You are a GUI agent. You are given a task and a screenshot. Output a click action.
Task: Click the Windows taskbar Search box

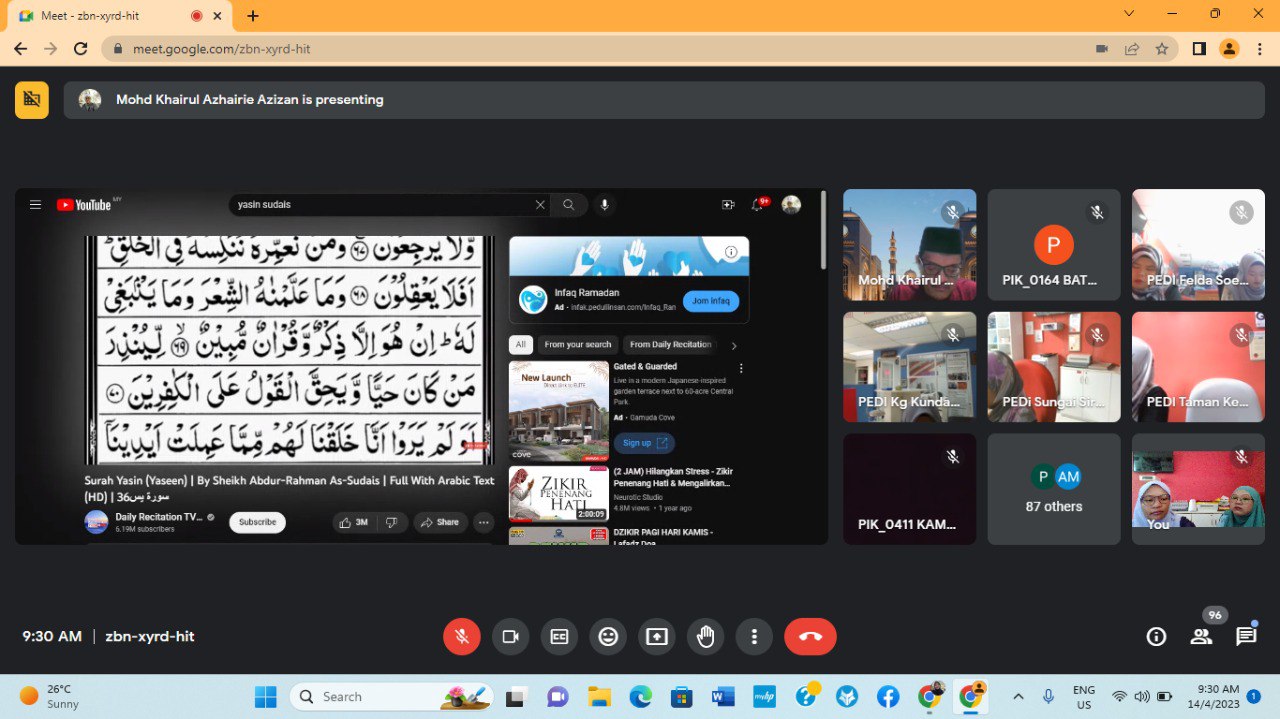coord(392,697)
